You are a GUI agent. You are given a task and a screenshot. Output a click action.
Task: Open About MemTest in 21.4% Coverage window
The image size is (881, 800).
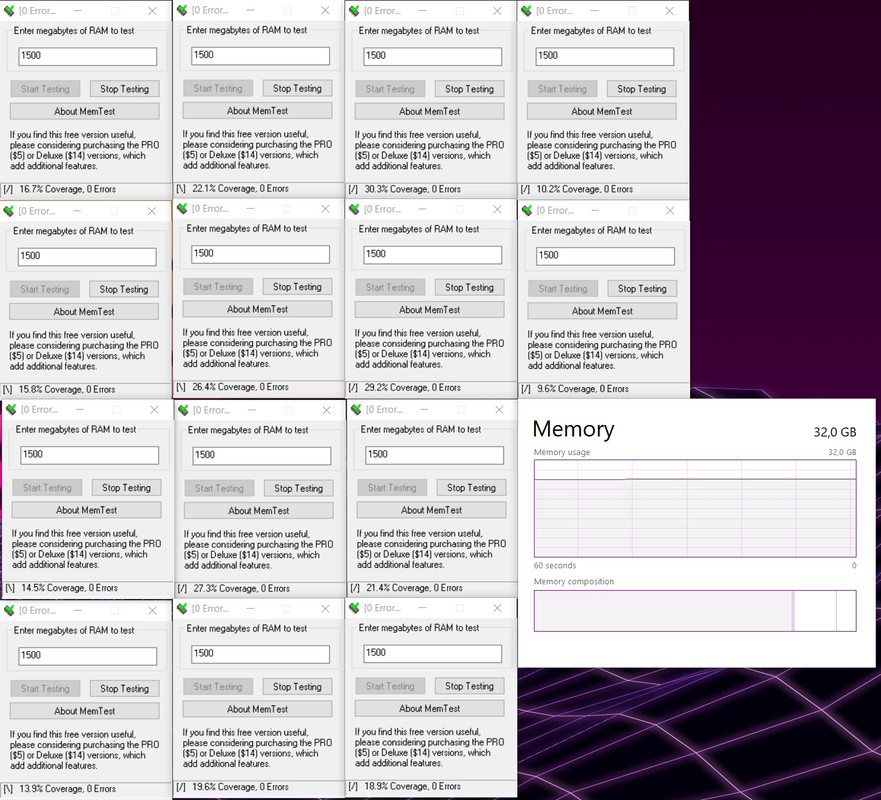point(432,510)
